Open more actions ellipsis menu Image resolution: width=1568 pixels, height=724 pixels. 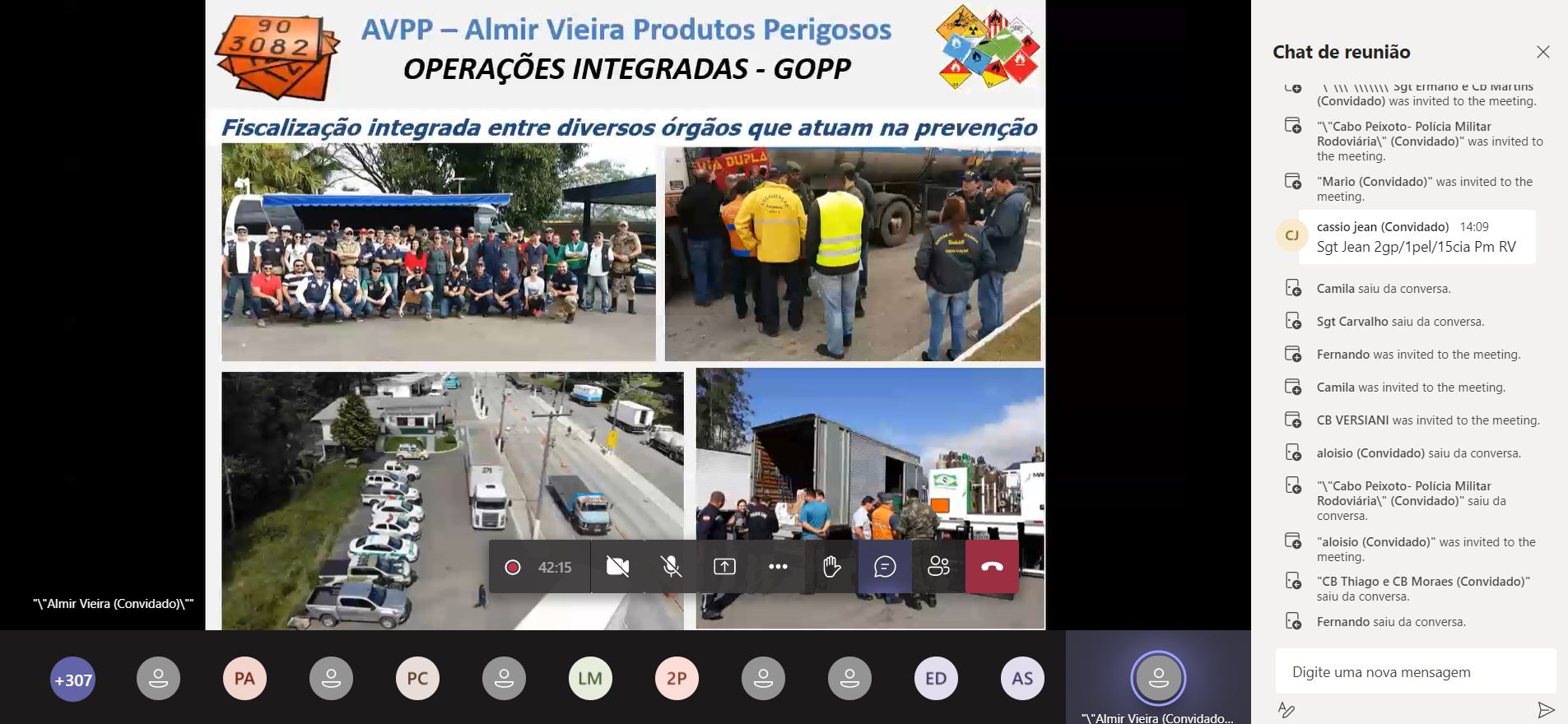(x=778, y=567)
